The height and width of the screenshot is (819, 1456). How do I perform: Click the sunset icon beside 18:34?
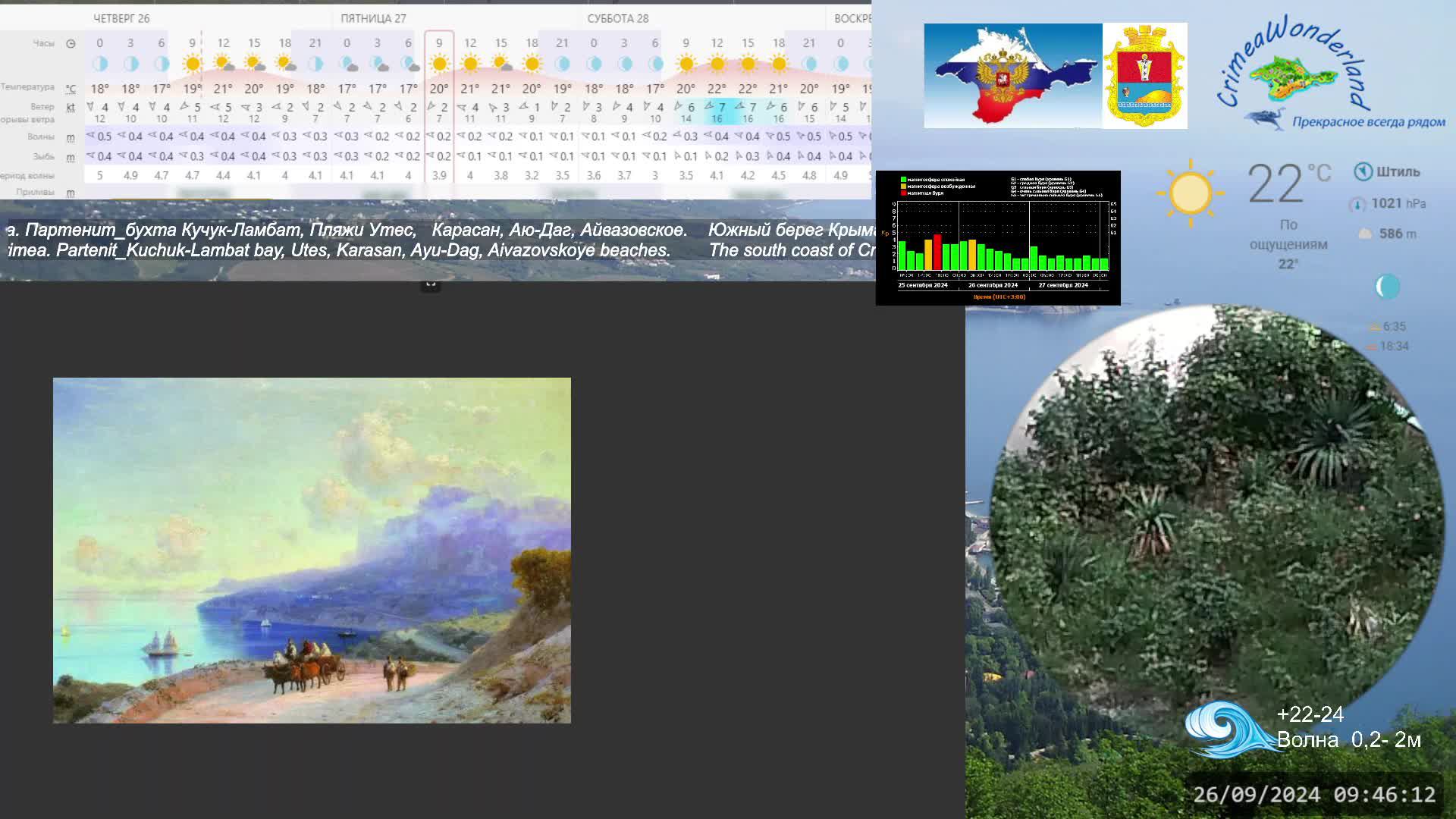[1371, 347]
